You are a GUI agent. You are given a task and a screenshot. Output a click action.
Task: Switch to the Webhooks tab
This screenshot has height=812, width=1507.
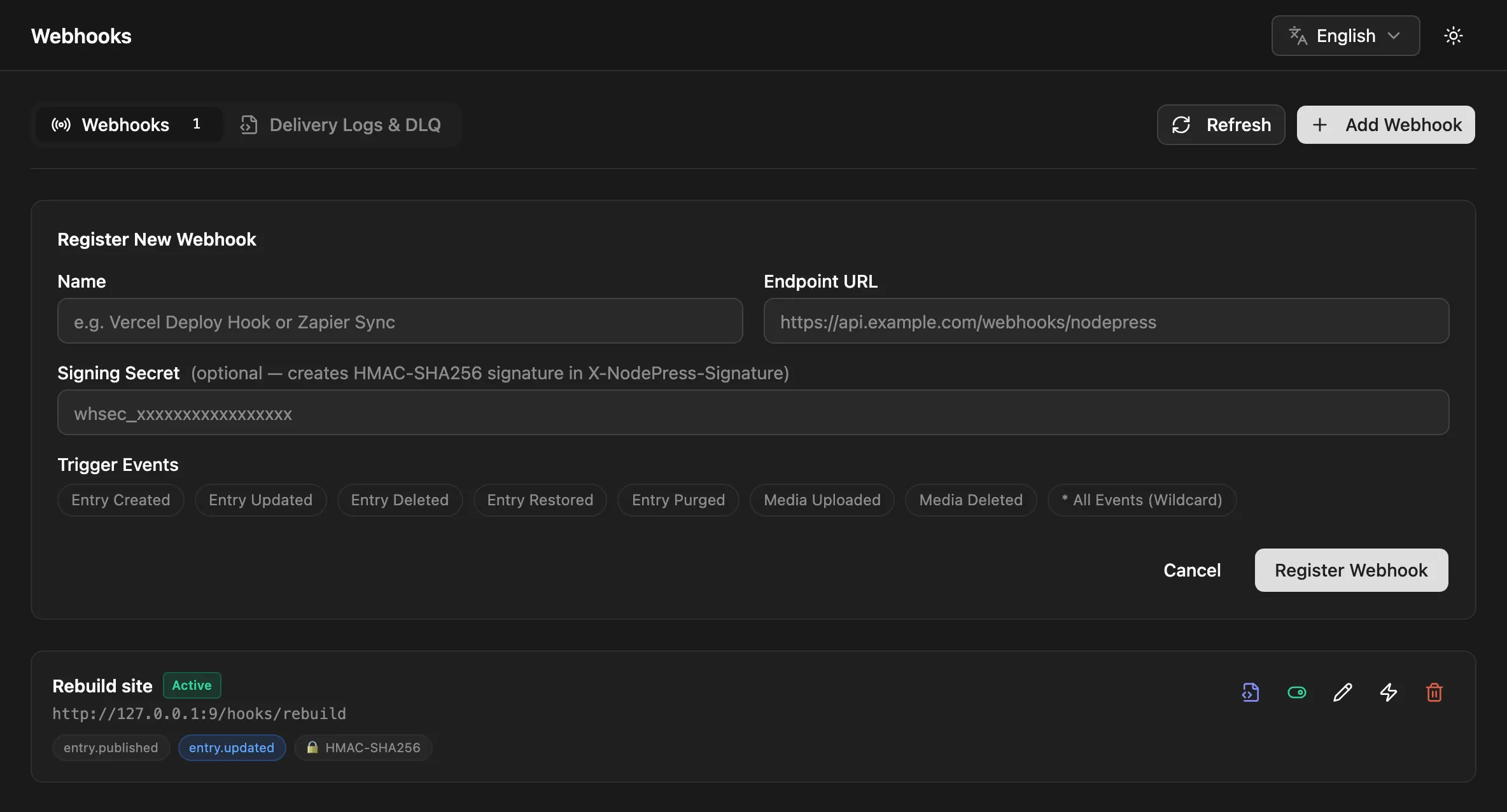pyautogui.click(x=129, y=125)
